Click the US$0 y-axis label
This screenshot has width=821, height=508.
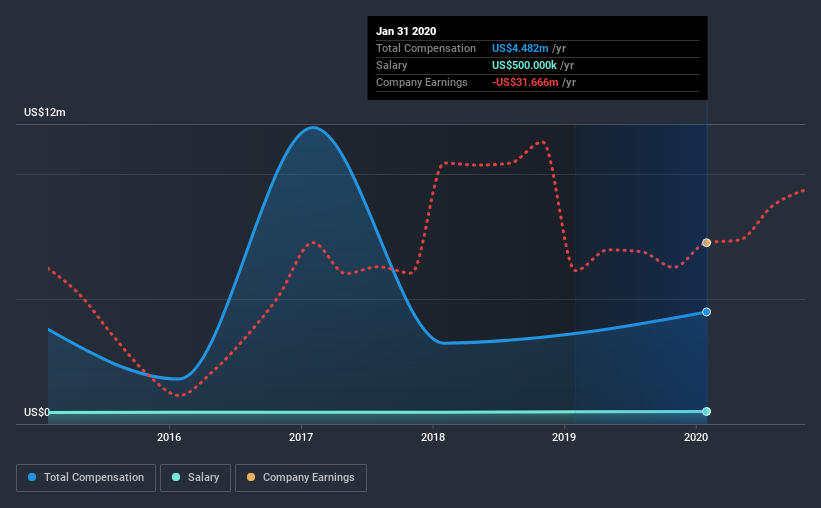point(37,412)
